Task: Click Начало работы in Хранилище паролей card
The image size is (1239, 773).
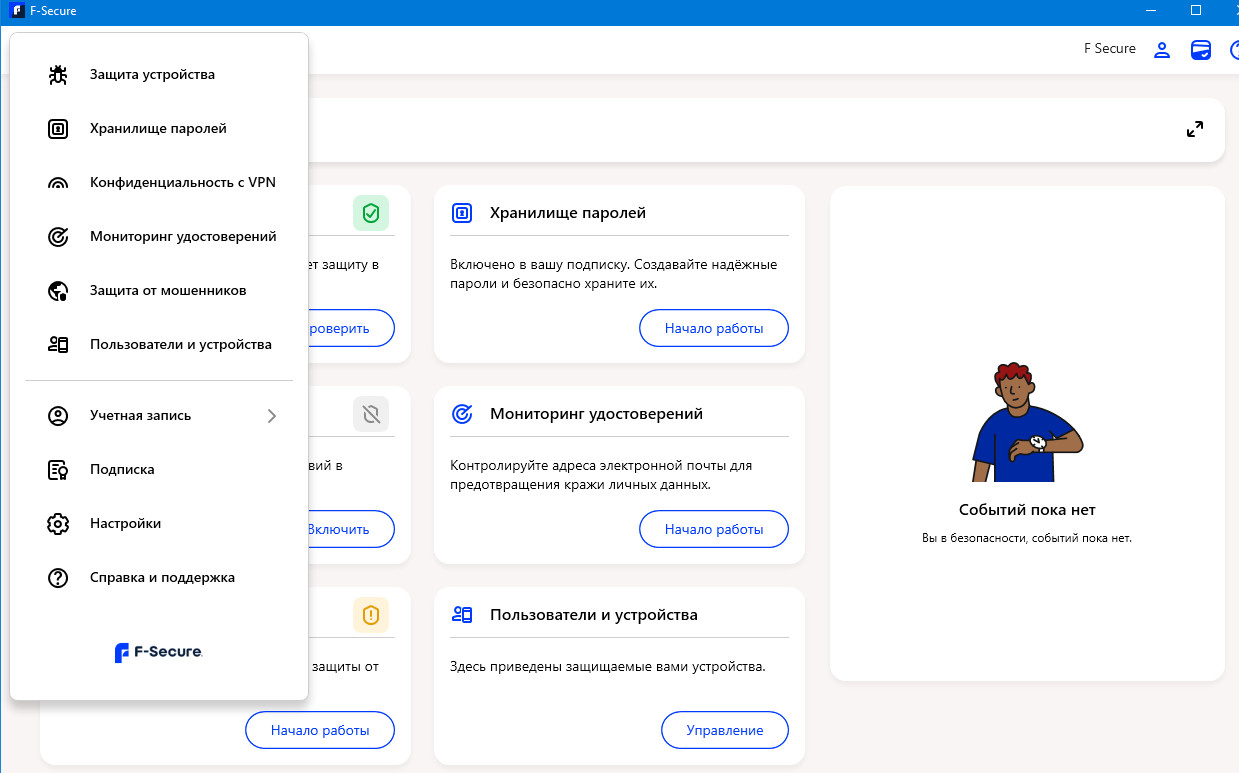Action: (714, 328)
